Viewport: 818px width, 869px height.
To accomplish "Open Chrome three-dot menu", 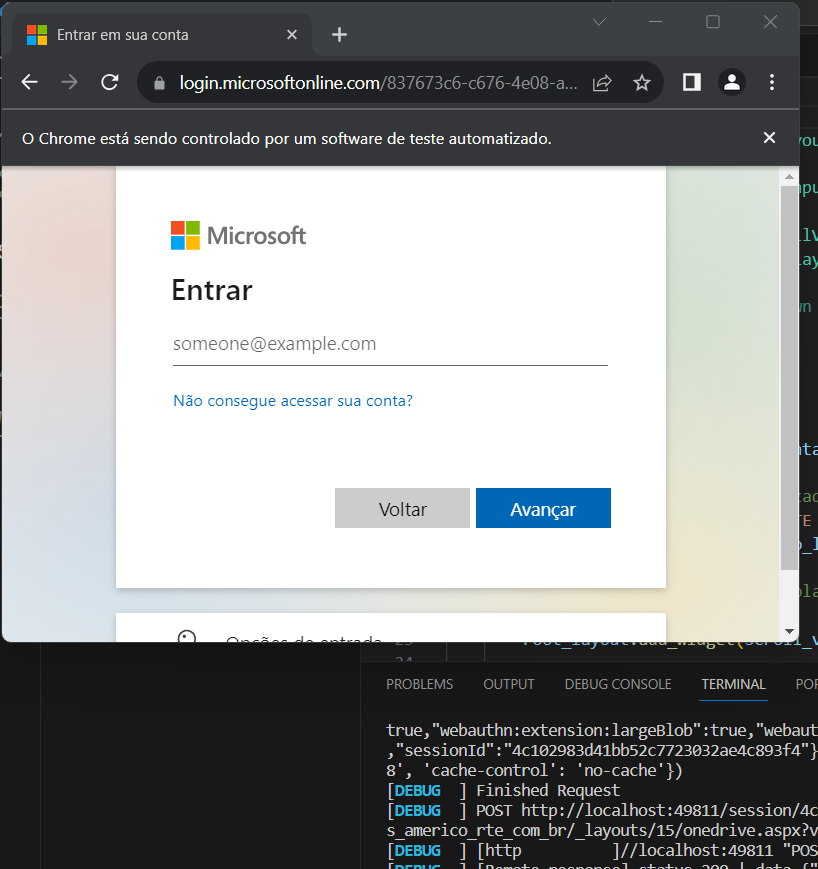I will pos(772,83).
